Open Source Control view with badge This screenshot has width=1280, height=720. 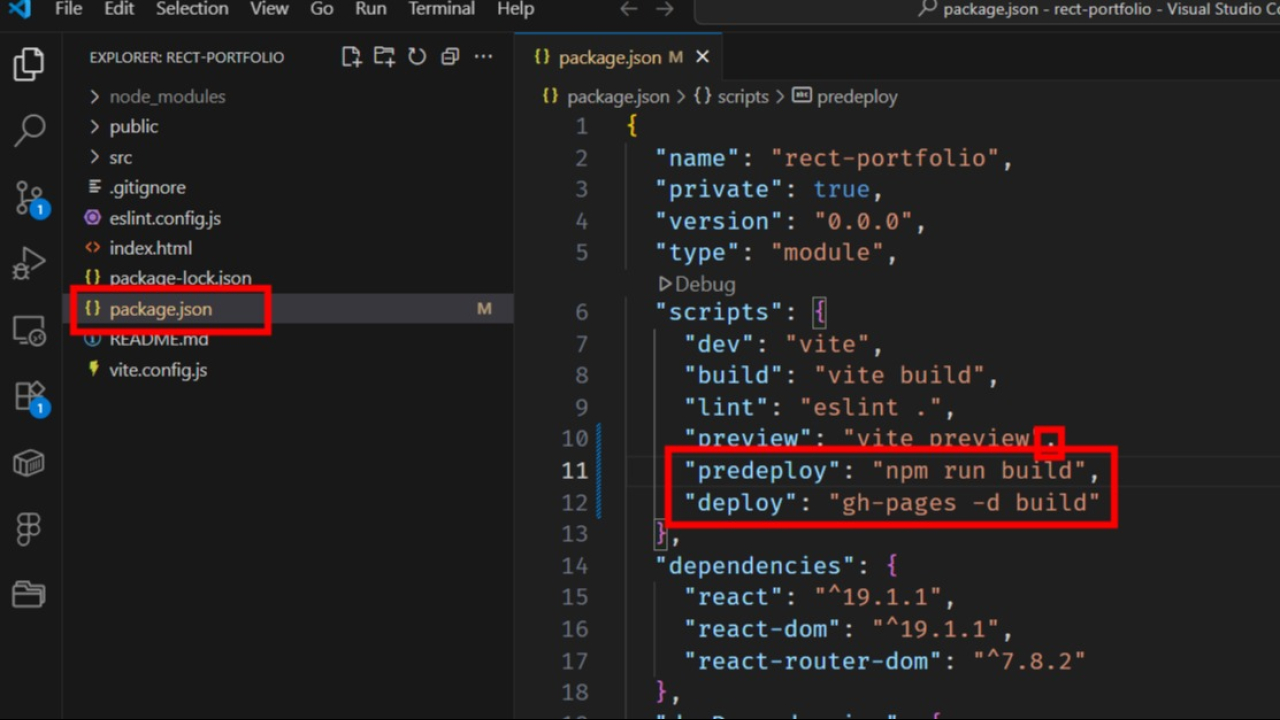tap(30, 199)
